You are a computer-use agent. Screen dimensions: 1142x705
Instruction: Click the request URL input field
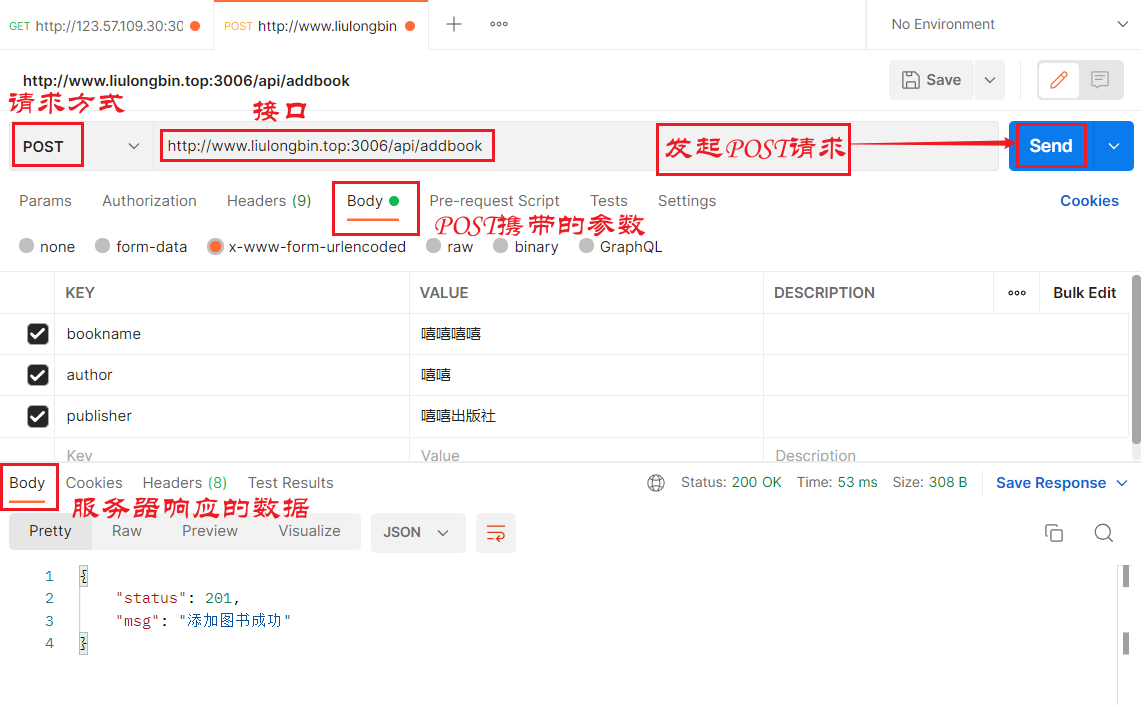575,146
